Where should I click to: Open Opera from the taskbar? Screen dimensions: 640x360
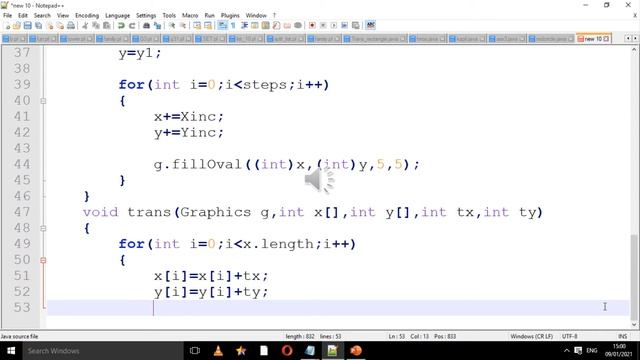pyautogui.click(x=287, y=351)
